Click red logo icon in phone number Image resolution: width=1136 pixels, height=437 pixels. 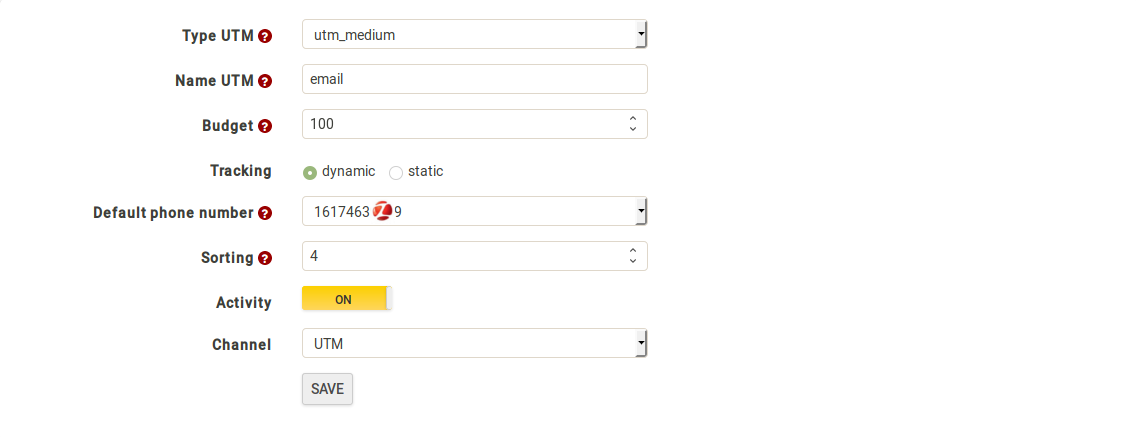tap(383, 212)
